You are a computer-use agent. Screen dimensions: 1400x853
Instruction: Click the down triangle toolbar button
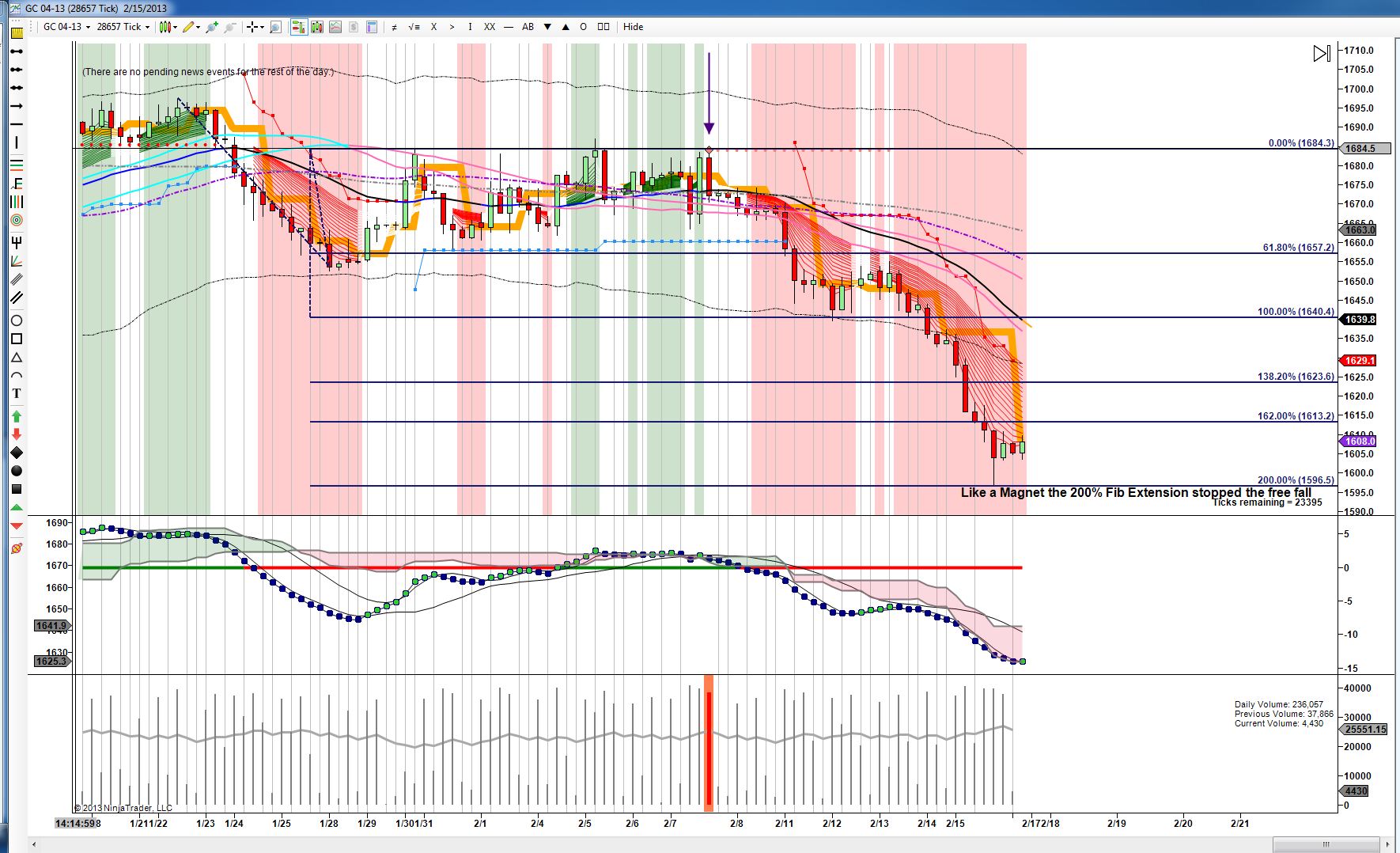[547, 27]
